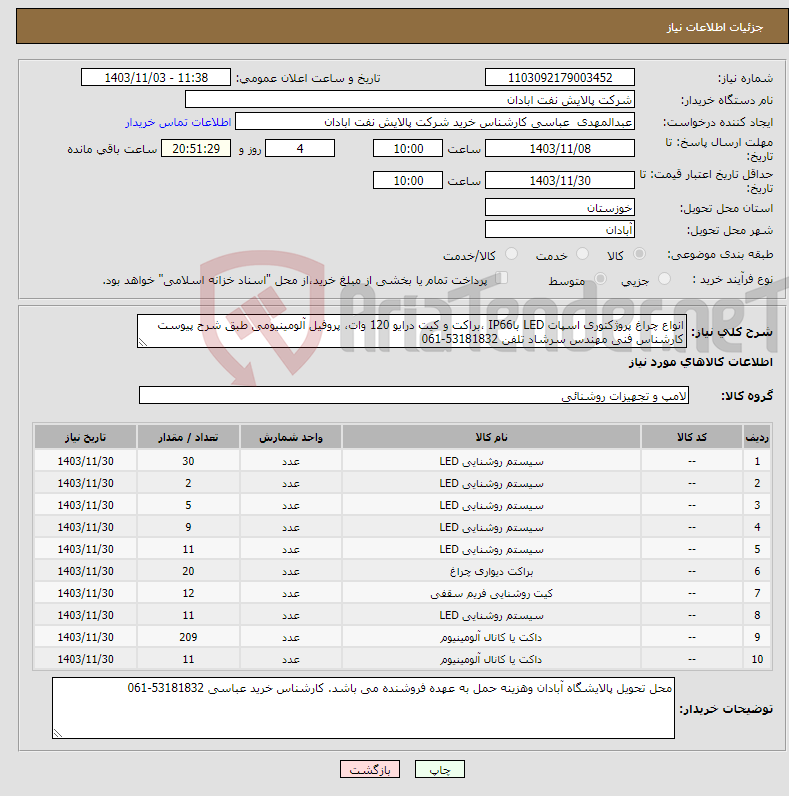Click سیستم روشنایی LED in row 5

pos(491,549)
